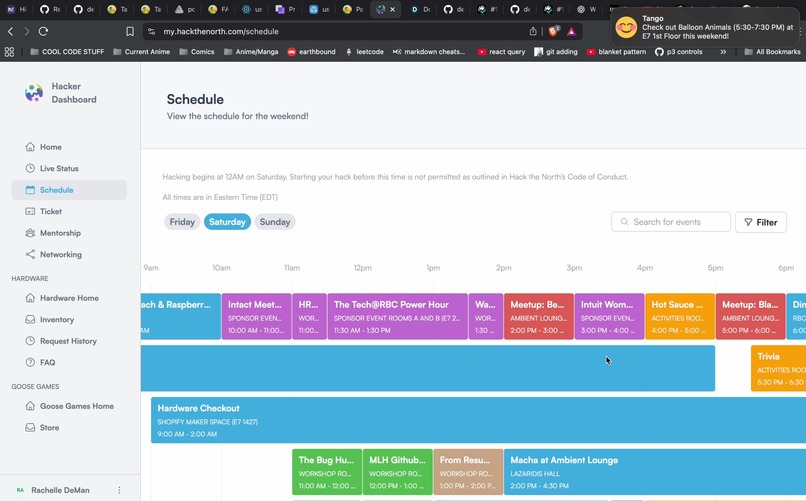Select the Sunday day tab

(x=274, y=222)
